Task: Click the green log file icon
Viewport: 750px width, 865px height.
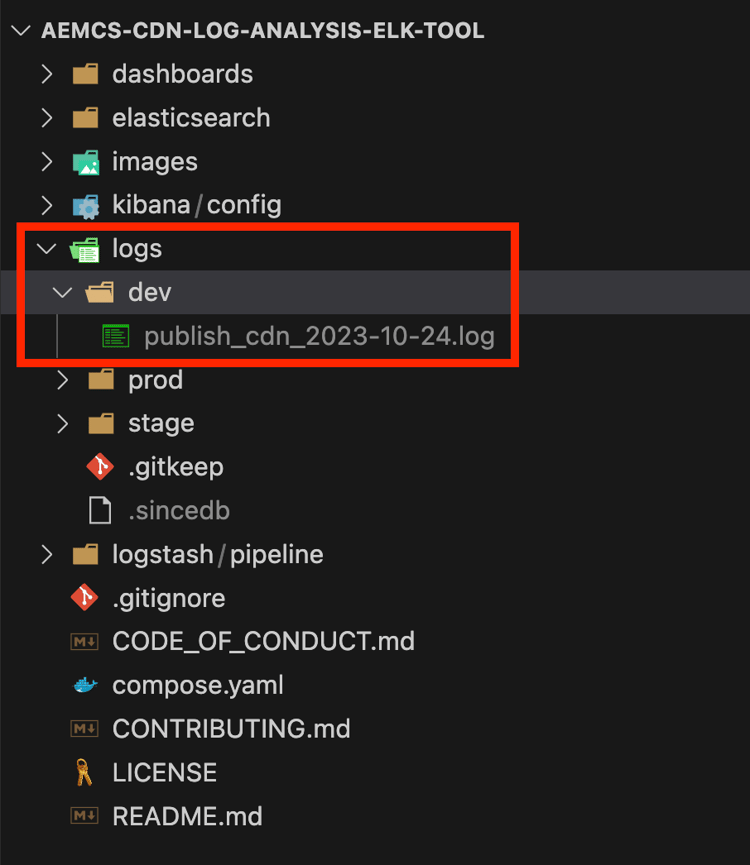Action: point(116,336)
